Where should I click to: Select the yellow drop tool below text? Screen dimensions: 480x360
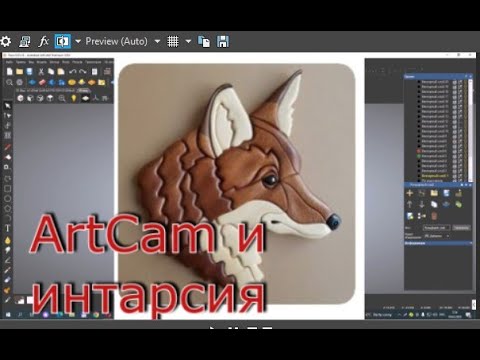tap(7, 240)
